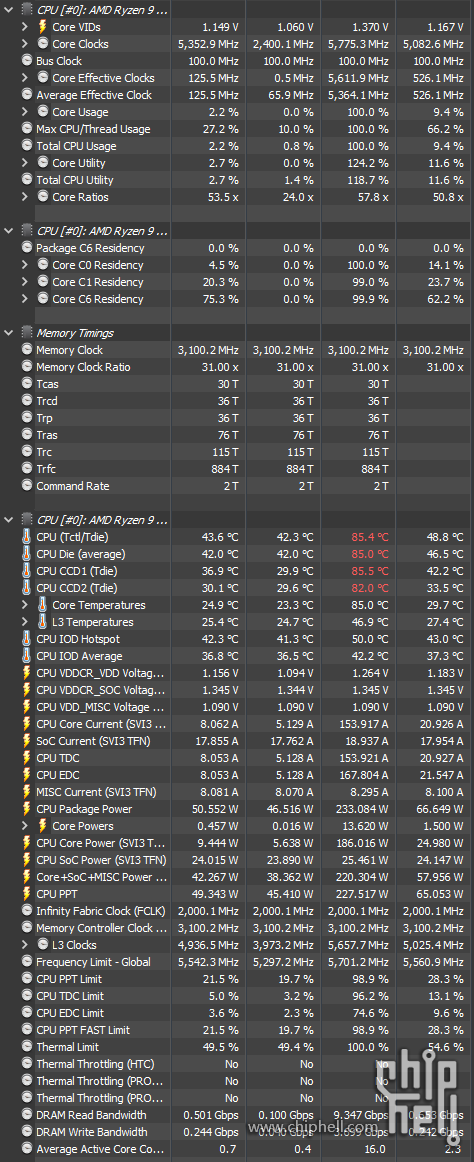474x1162 pixels.
Task: Click the Average Active Core Count row icon
Action: [27, 1149]
